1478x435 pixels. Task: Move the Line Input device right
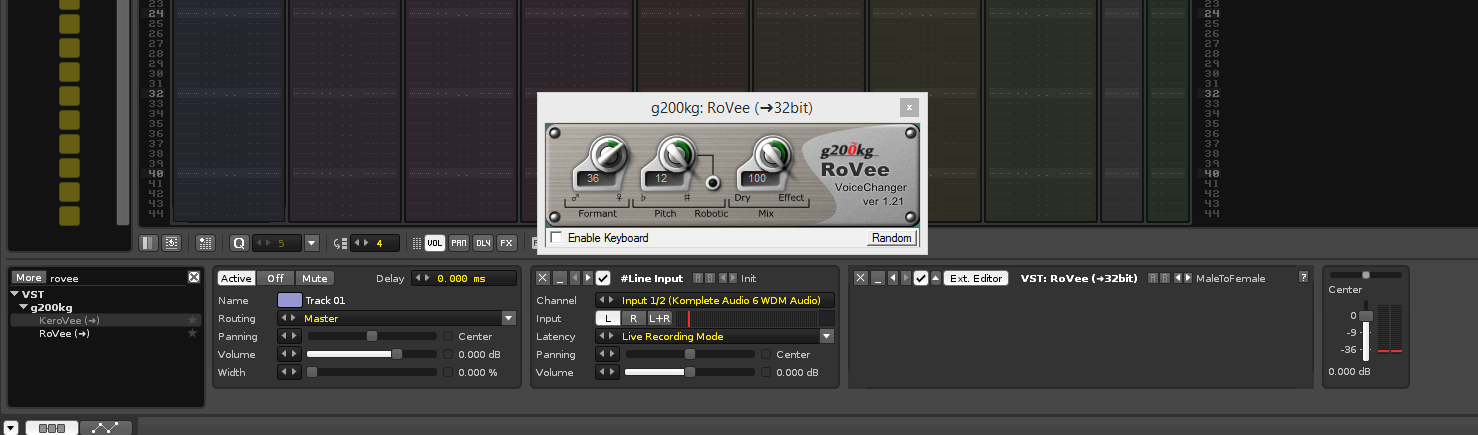(588, 278)
